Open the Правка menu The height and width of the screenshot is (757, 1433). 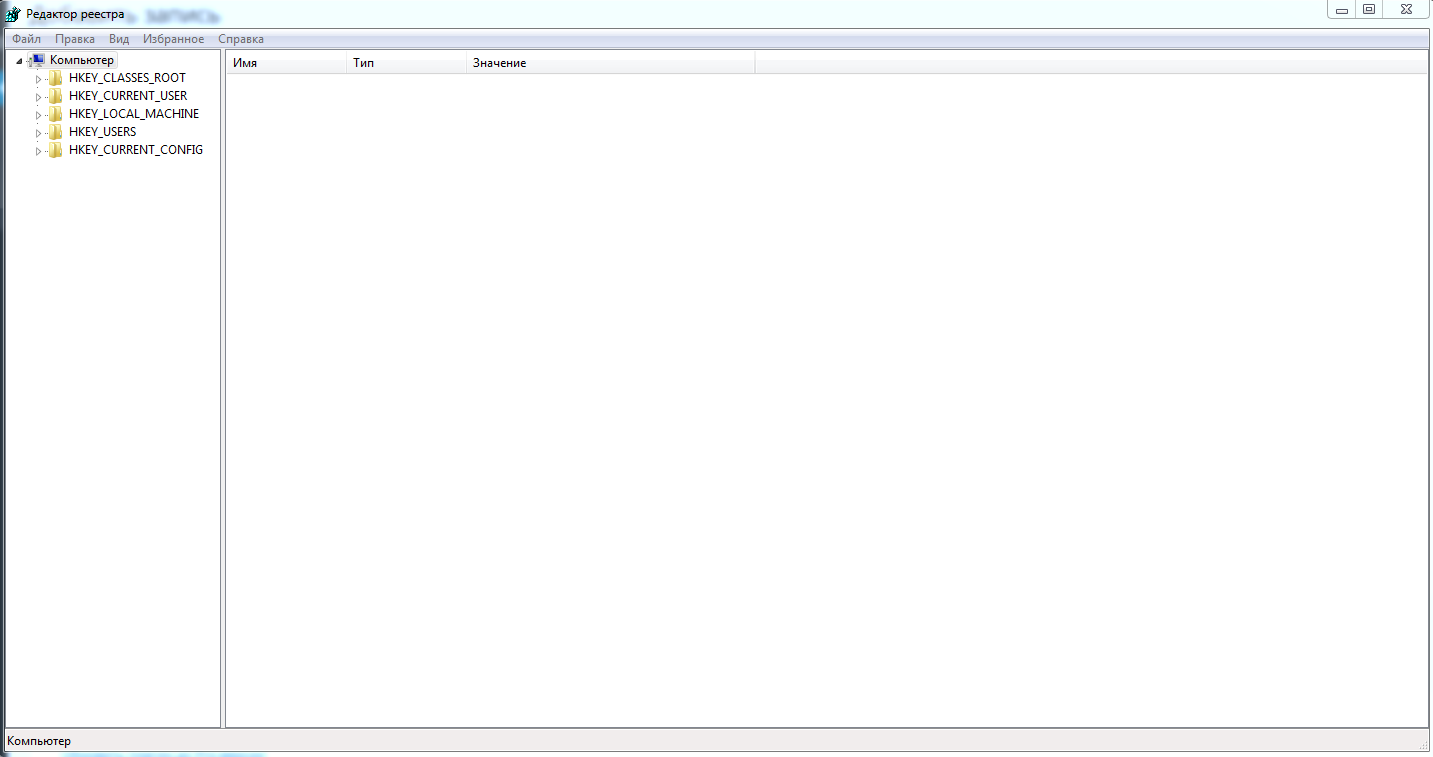click(75, 39)
